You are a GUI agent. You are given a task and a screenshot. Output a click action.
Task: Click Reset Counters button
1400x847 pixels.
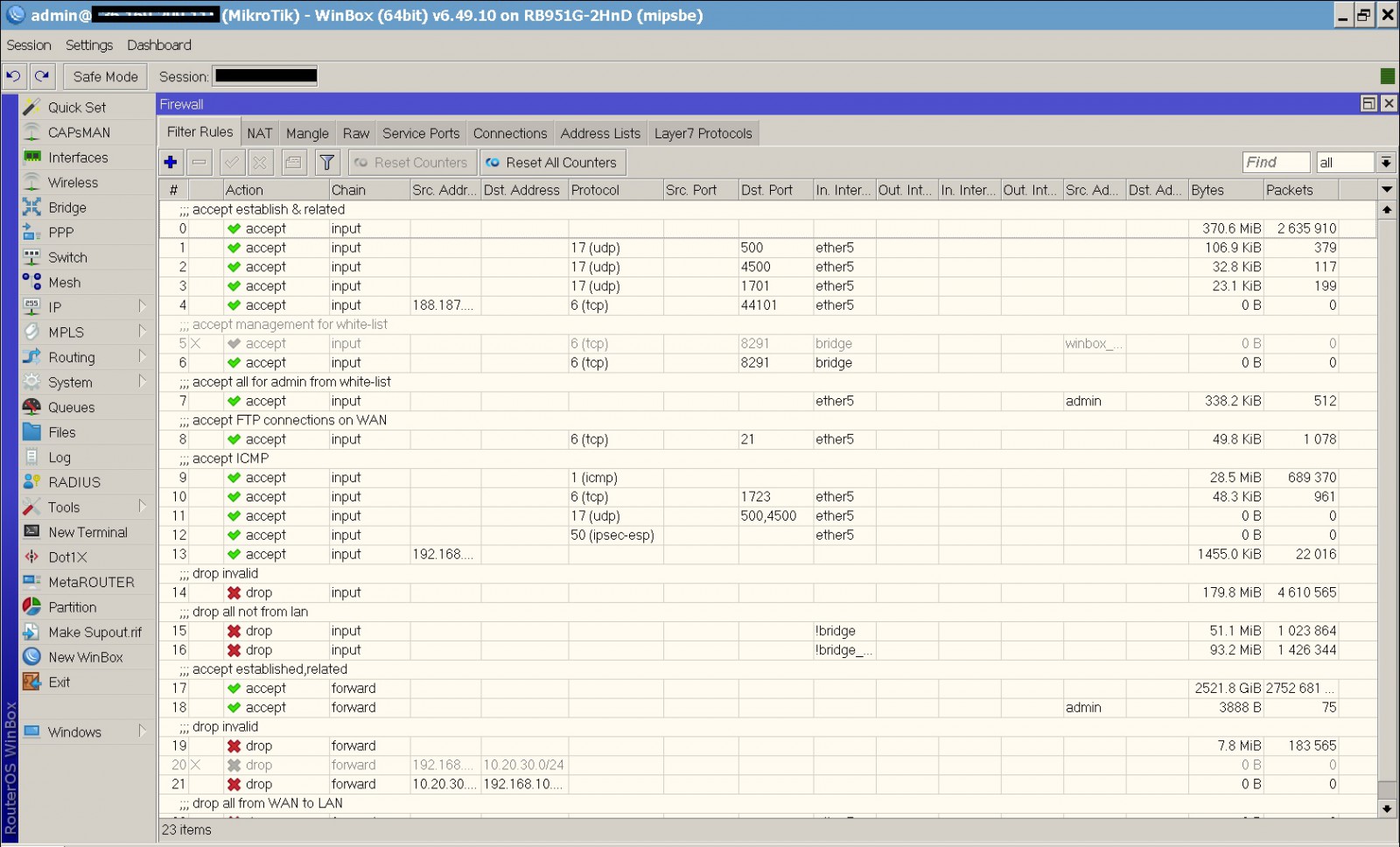tap(412, 162)
